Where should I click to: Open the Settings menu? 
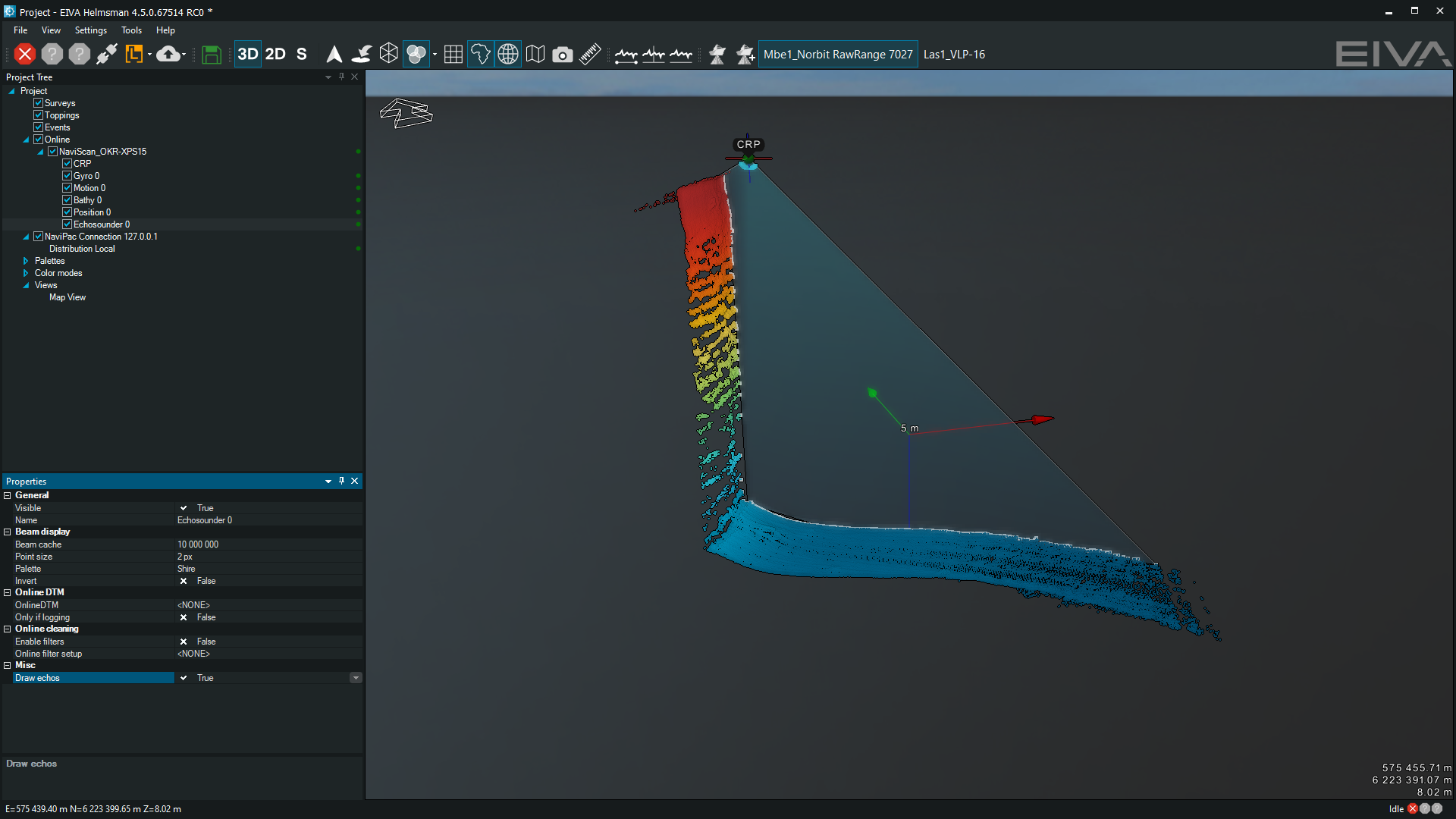[x=90, y=30]
